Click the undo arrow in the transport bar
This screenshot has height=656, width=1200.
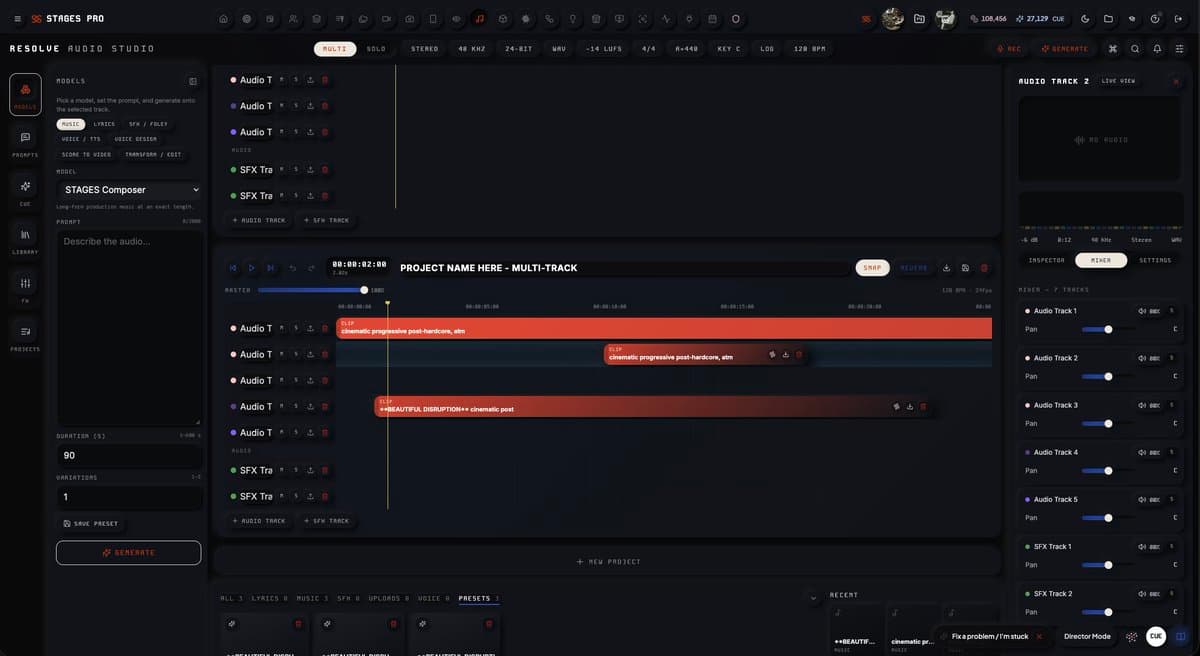[292, 268]
